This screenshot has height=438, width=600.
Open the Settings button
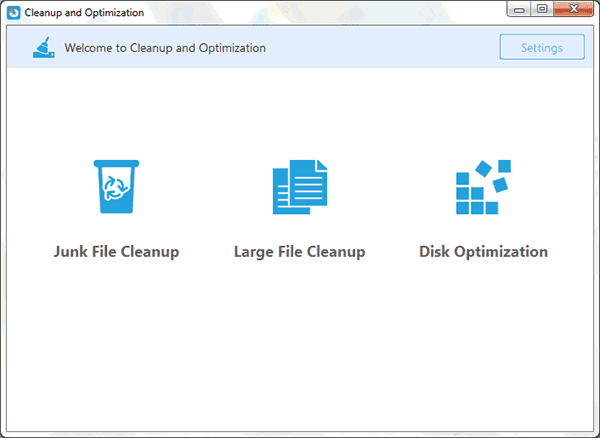coord(542,47)
